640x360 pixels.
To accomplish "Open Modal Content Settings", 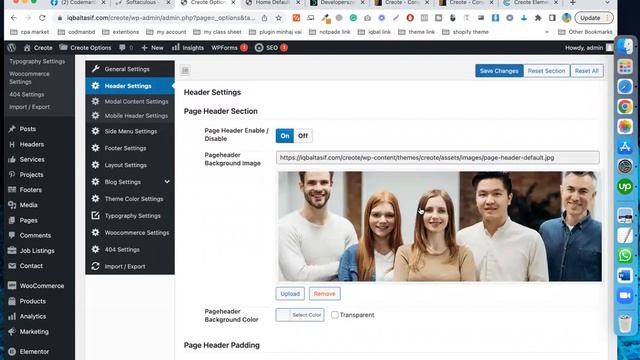I will point(130,101).
